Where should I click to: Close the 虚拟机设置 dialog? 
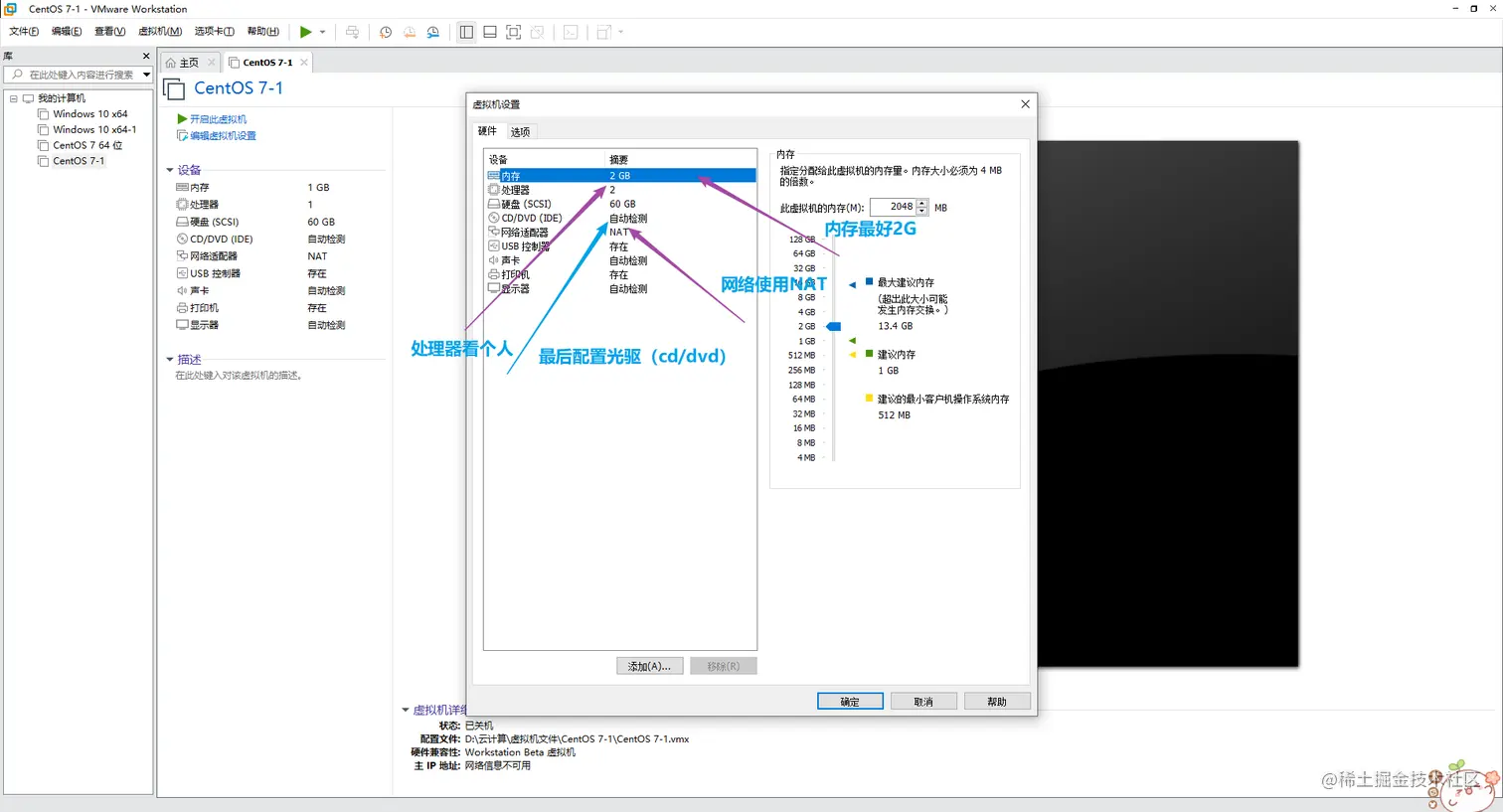[1025, 104]
